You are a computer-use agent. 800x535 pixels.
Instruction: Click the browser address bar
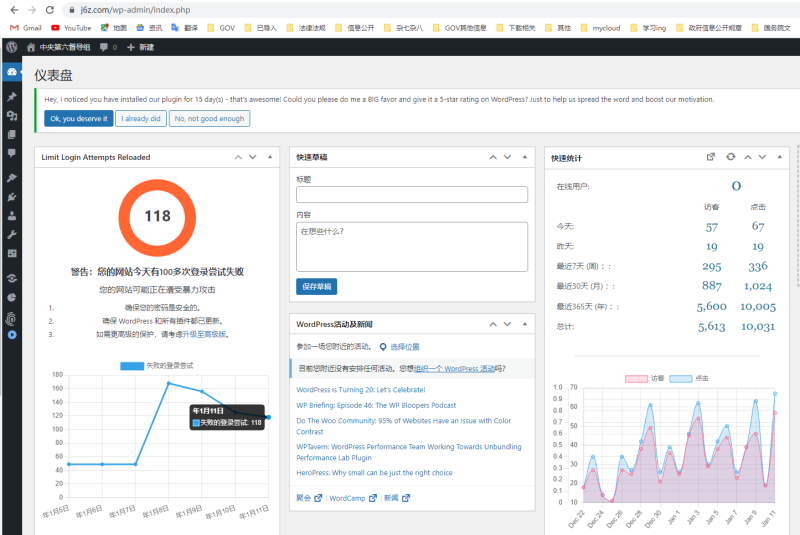[x=429, y=10]
